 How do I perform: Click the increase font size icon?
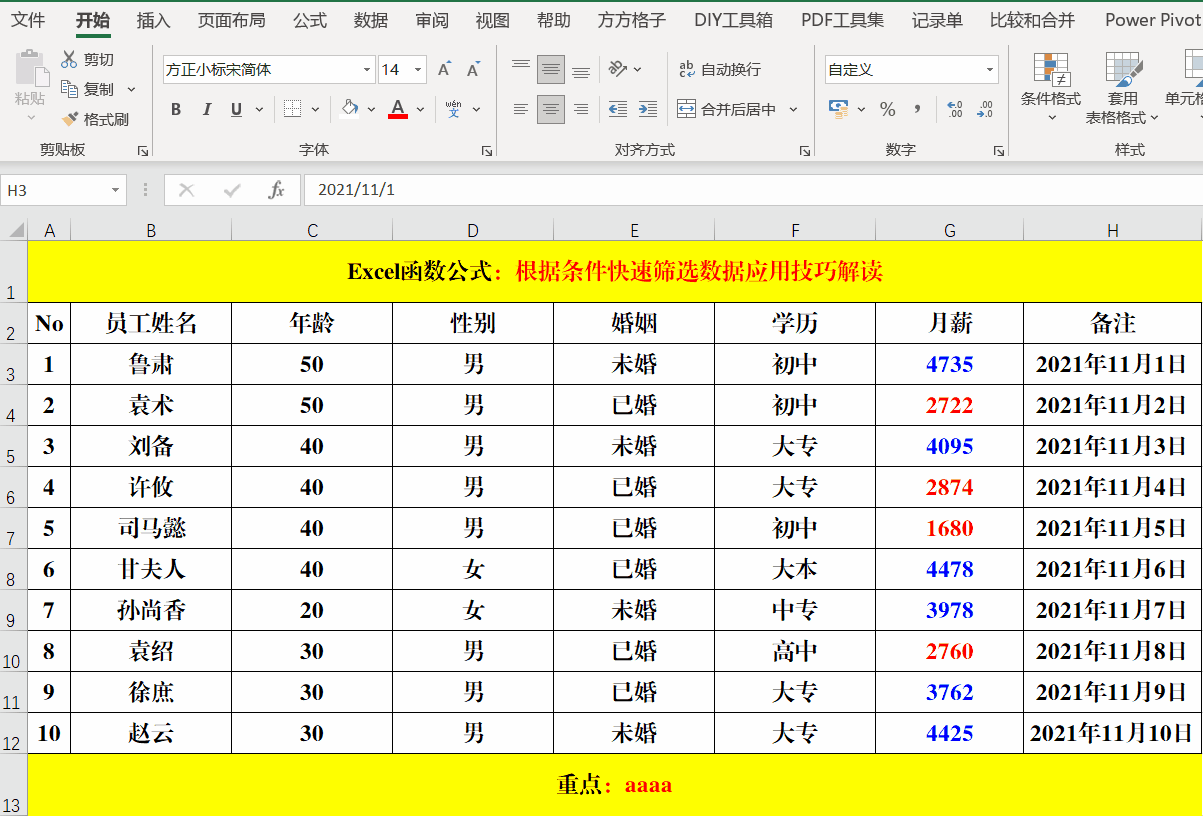(444, 69)
